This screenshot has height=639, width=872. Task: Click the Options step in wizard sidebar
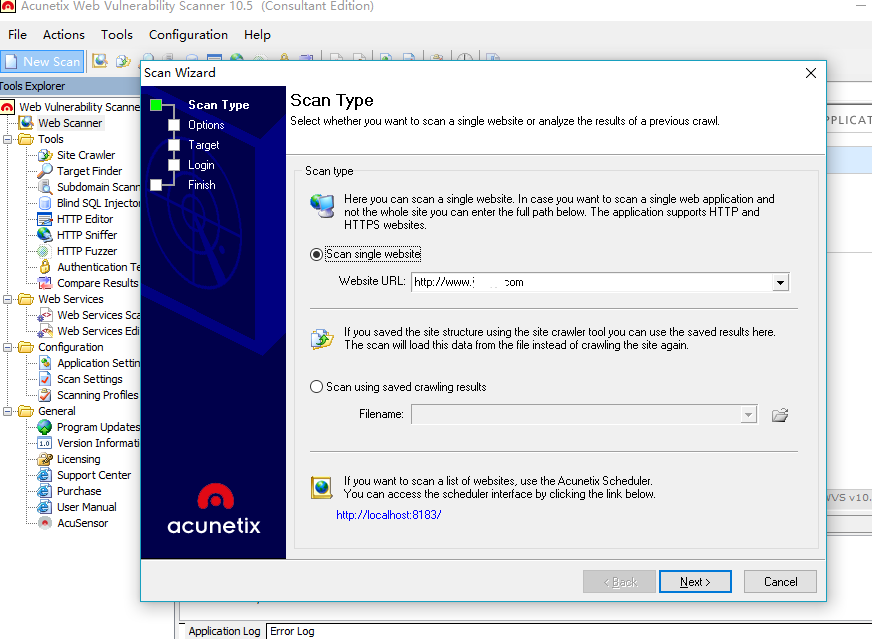click(206, 125)
